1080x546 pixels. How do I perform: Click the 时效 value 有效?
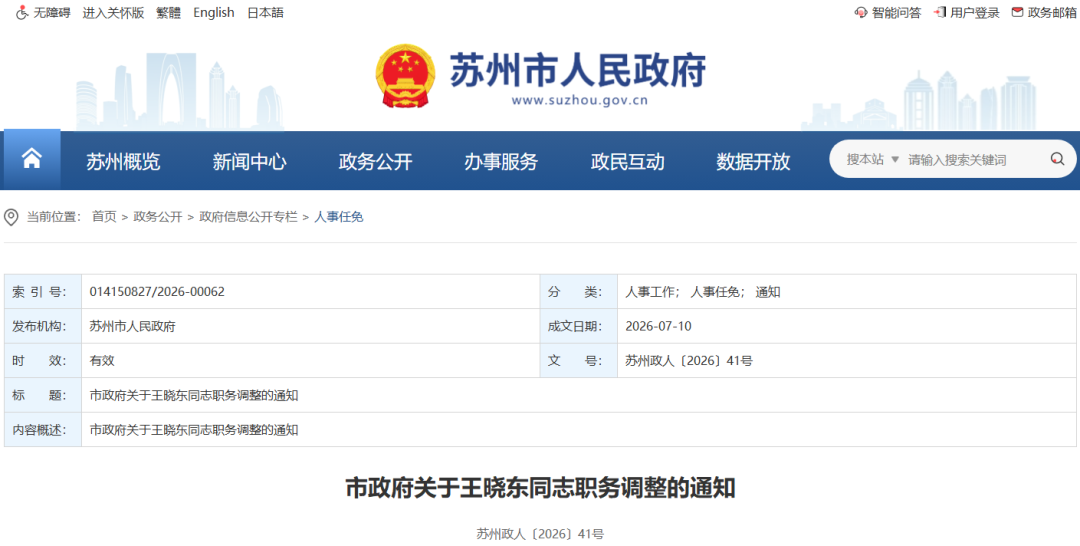coord(102,361)
